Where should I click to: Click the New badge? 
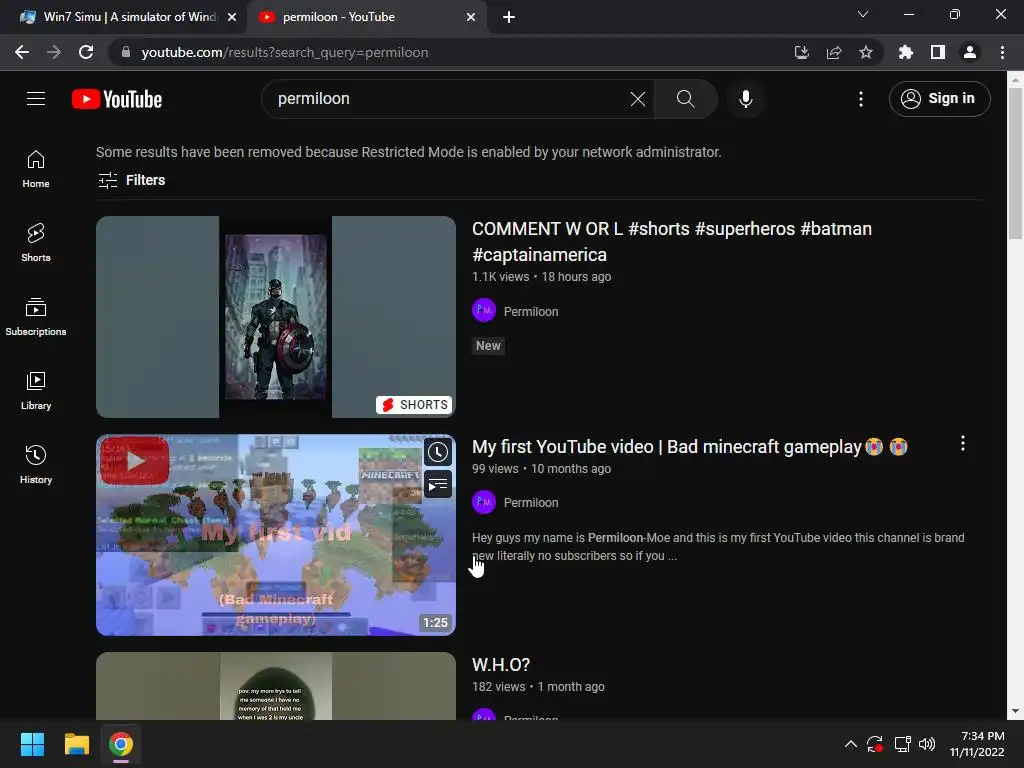point(488,345)
